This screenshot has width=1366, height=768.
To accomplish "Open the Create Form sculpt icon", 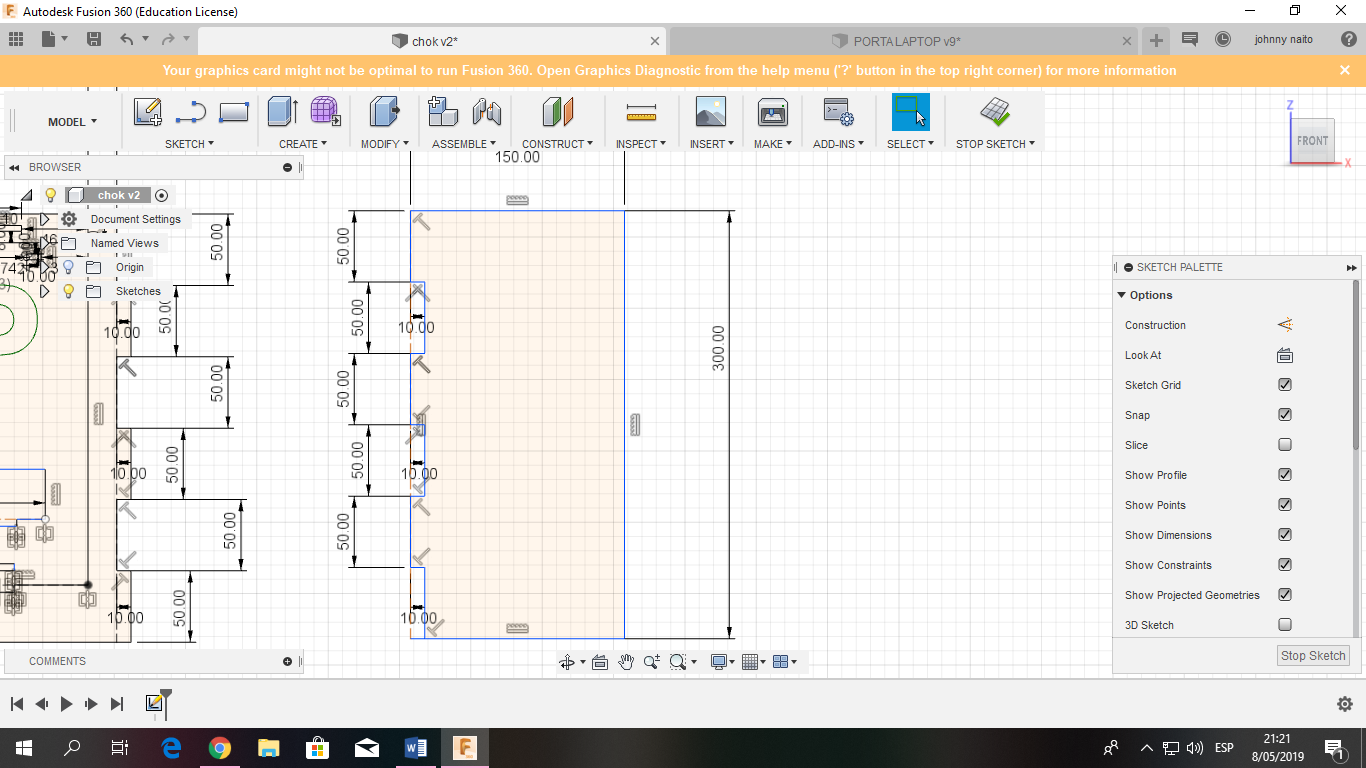I will [325, 111].
